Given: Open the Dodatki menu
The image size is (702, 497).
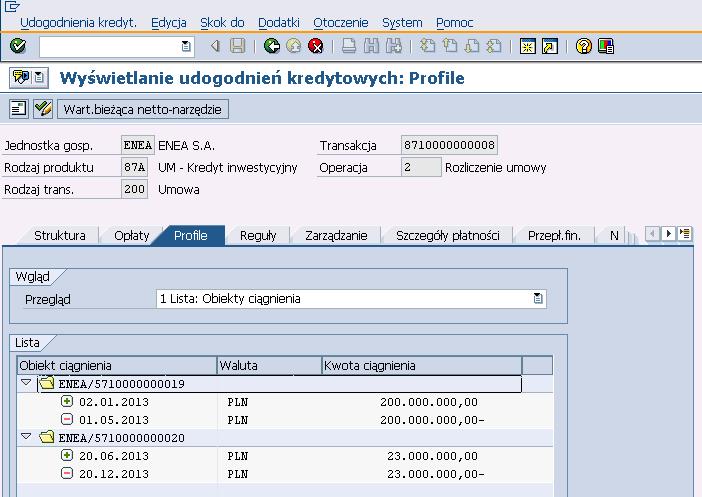Looking at the screenshot, I should (278, 22).
